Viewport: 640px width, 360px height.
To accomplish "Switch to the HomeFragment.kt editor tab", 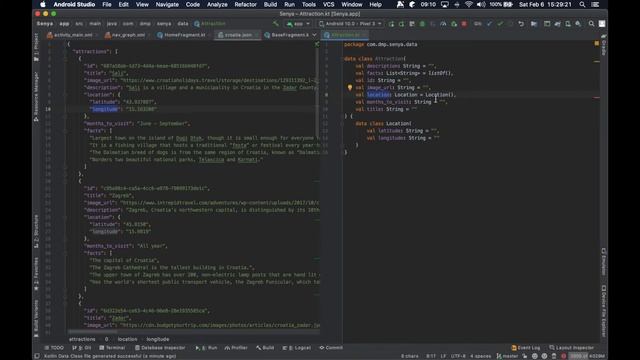I will click(x=184, y=35).
